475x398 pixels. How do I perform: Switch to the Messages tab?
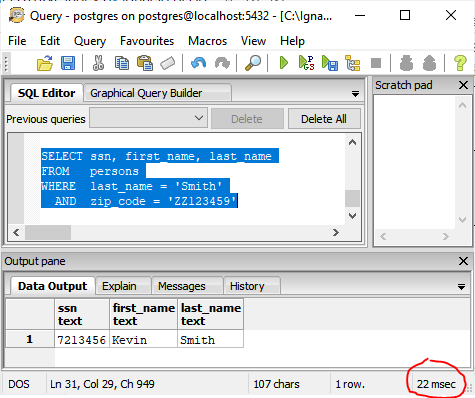point(182,286)
